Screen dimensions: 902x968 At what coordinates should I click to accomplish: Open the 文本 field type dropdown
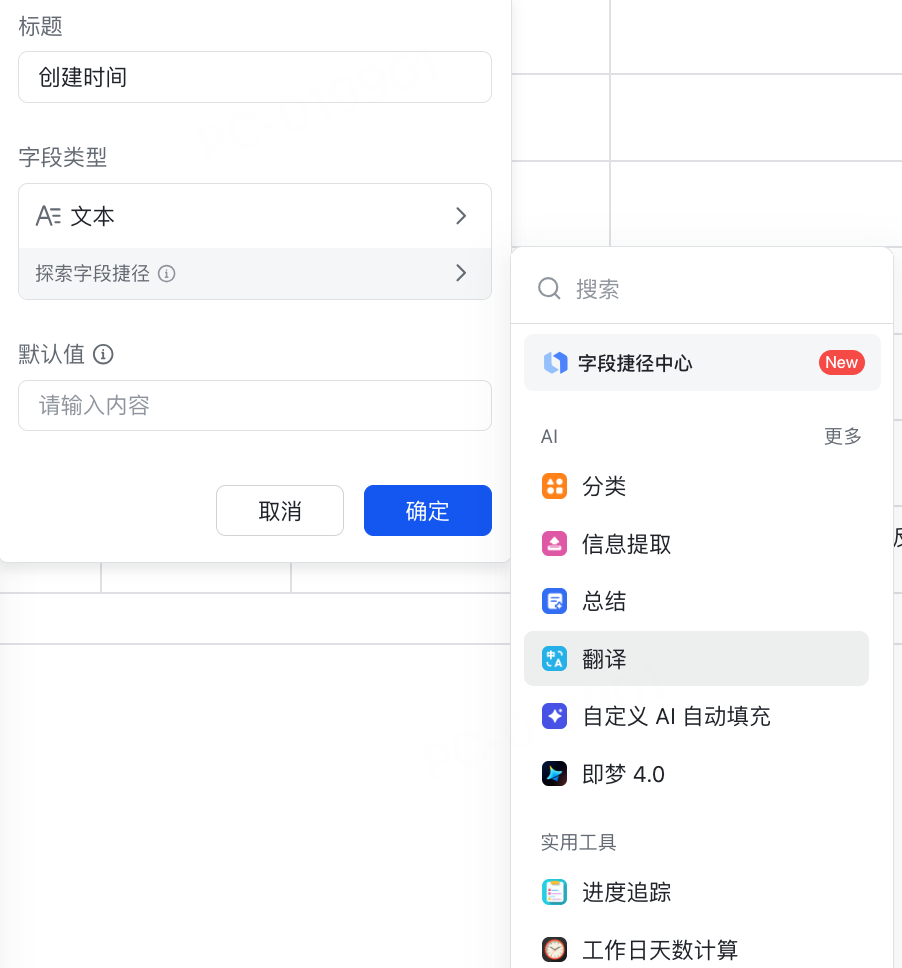coord(254,216)
